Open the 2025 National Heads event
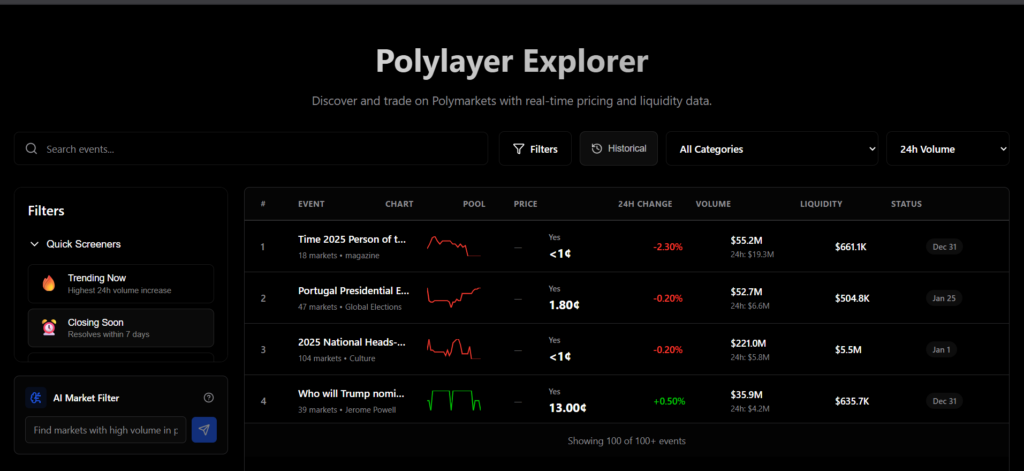1024x471 pixels. [352, 342]
